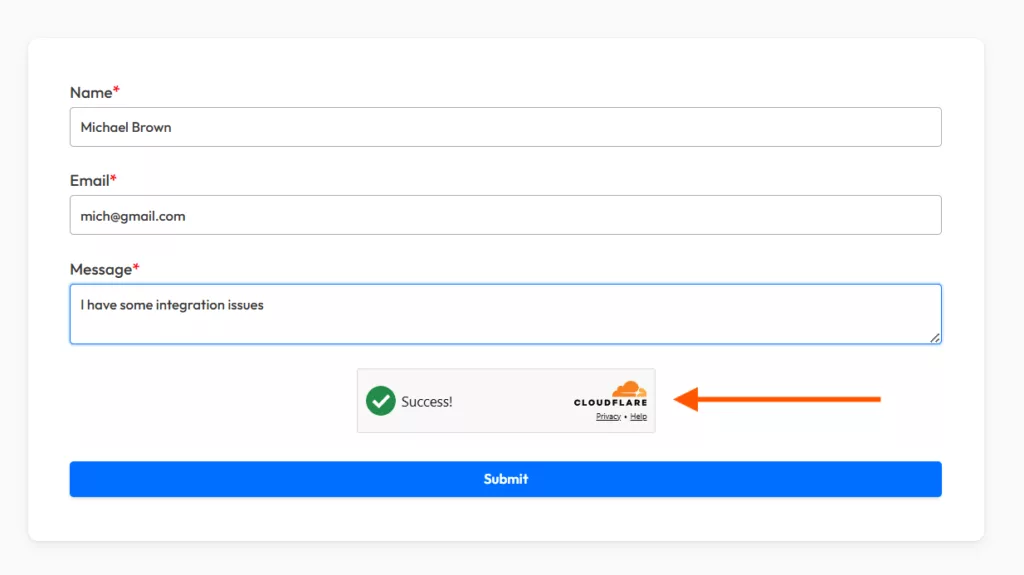Image resolution: width=1024 pixels, height=575 pixels.
Task: Click the "Success!" verification text
Action: (426, 402)
